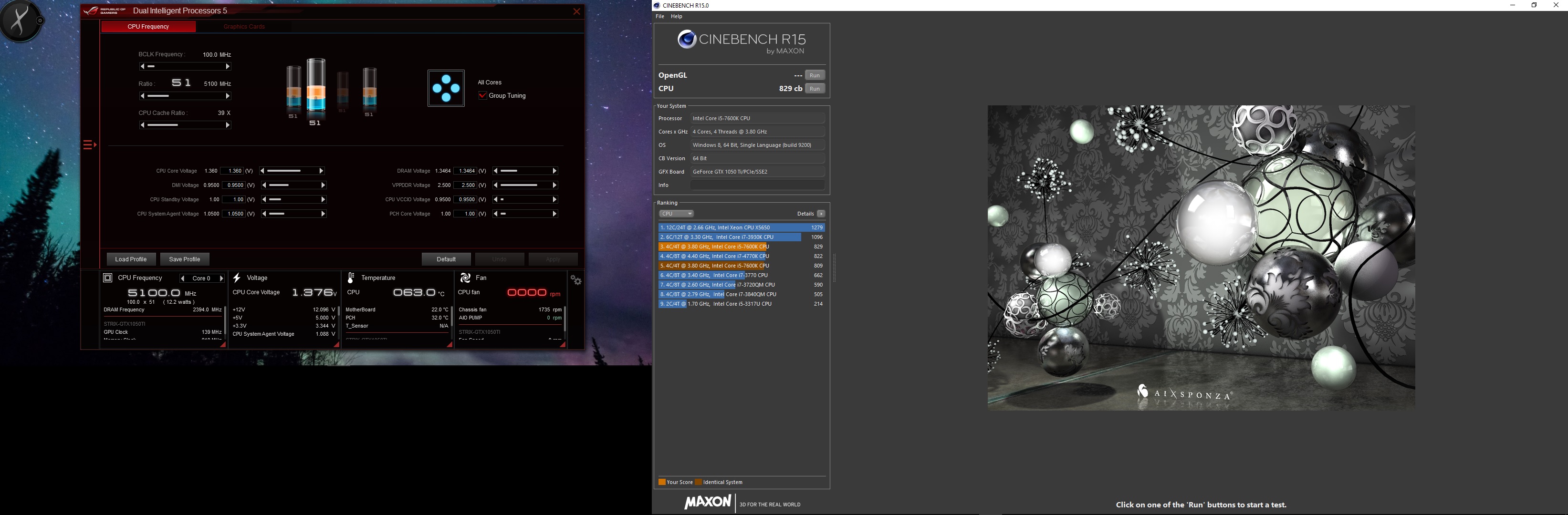Viewport: 1568px width, 515px height.
Task: Select ranking row Intel Xeon CPU X5650
Action: coord(742,227)
